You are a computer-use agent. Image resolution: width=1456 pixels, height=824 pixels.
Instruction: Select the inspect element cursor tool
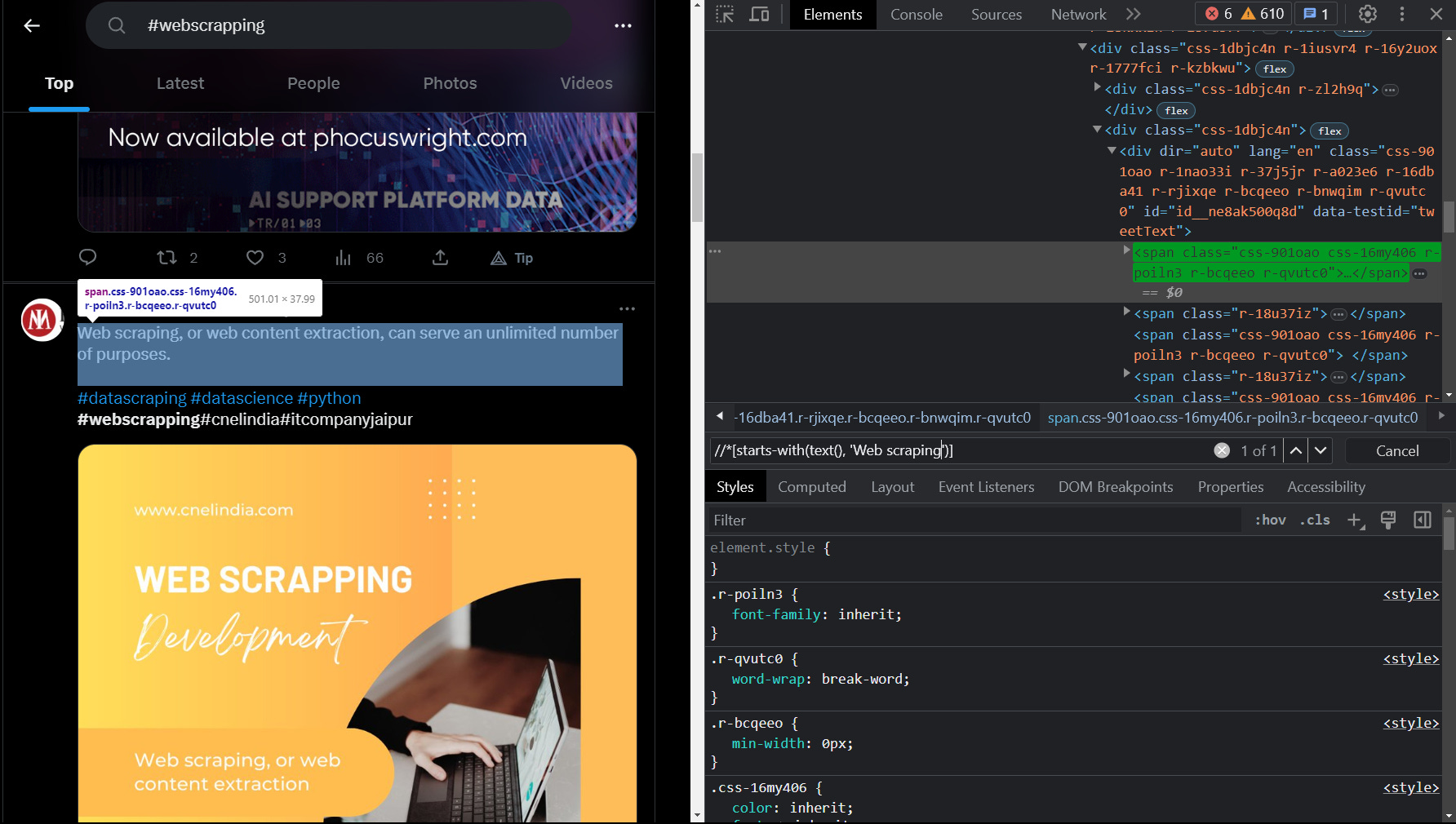[724, 14]
